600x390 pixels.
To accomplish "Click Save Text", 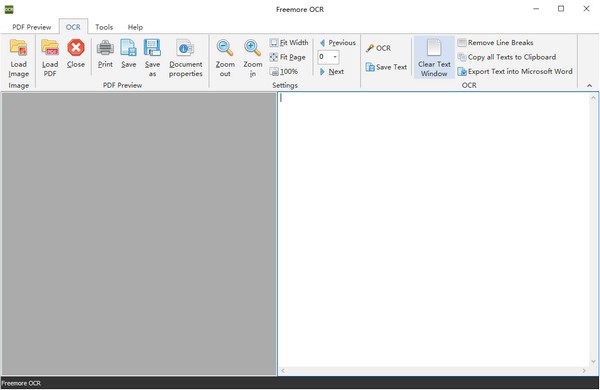I will (386, 67).
